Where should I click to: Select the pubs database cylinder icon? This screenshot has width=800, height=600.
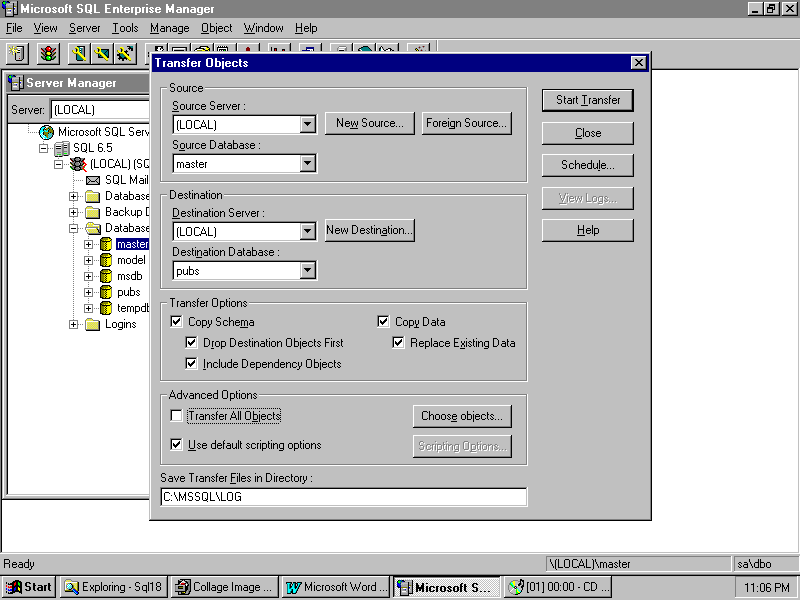coord(105,292)
